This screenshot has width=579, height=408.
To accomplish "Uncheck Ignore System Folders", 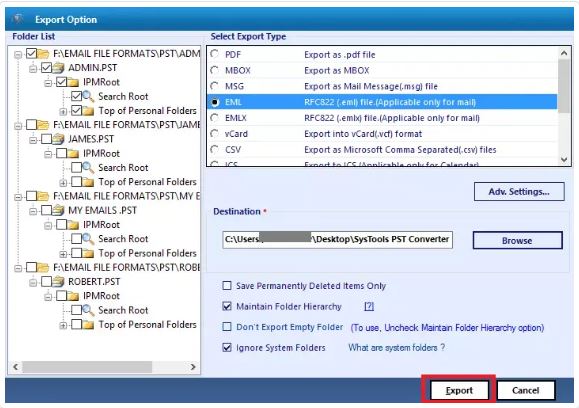I will 227,348.
